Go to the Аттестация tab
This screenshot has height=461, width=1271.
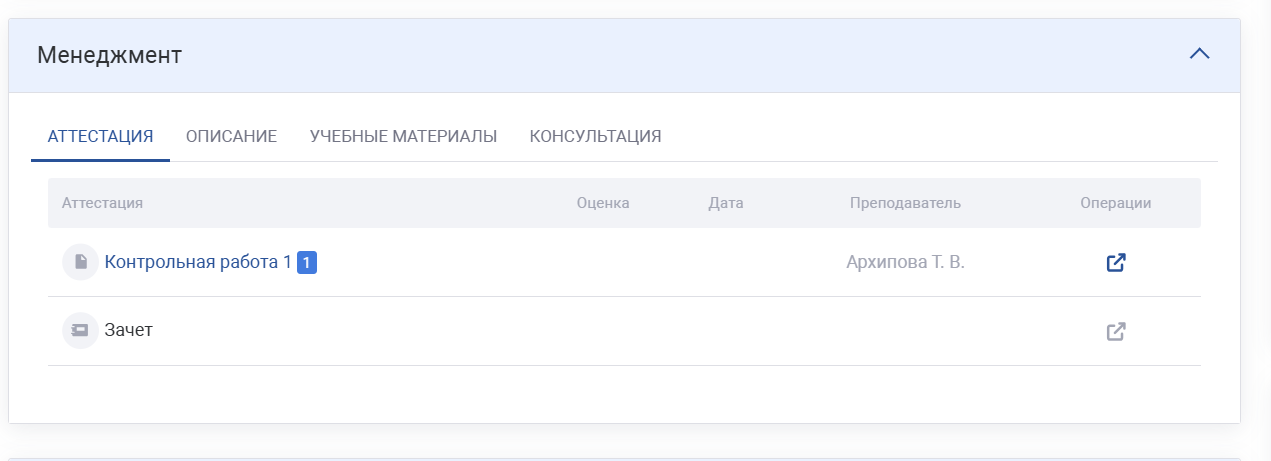100,136
